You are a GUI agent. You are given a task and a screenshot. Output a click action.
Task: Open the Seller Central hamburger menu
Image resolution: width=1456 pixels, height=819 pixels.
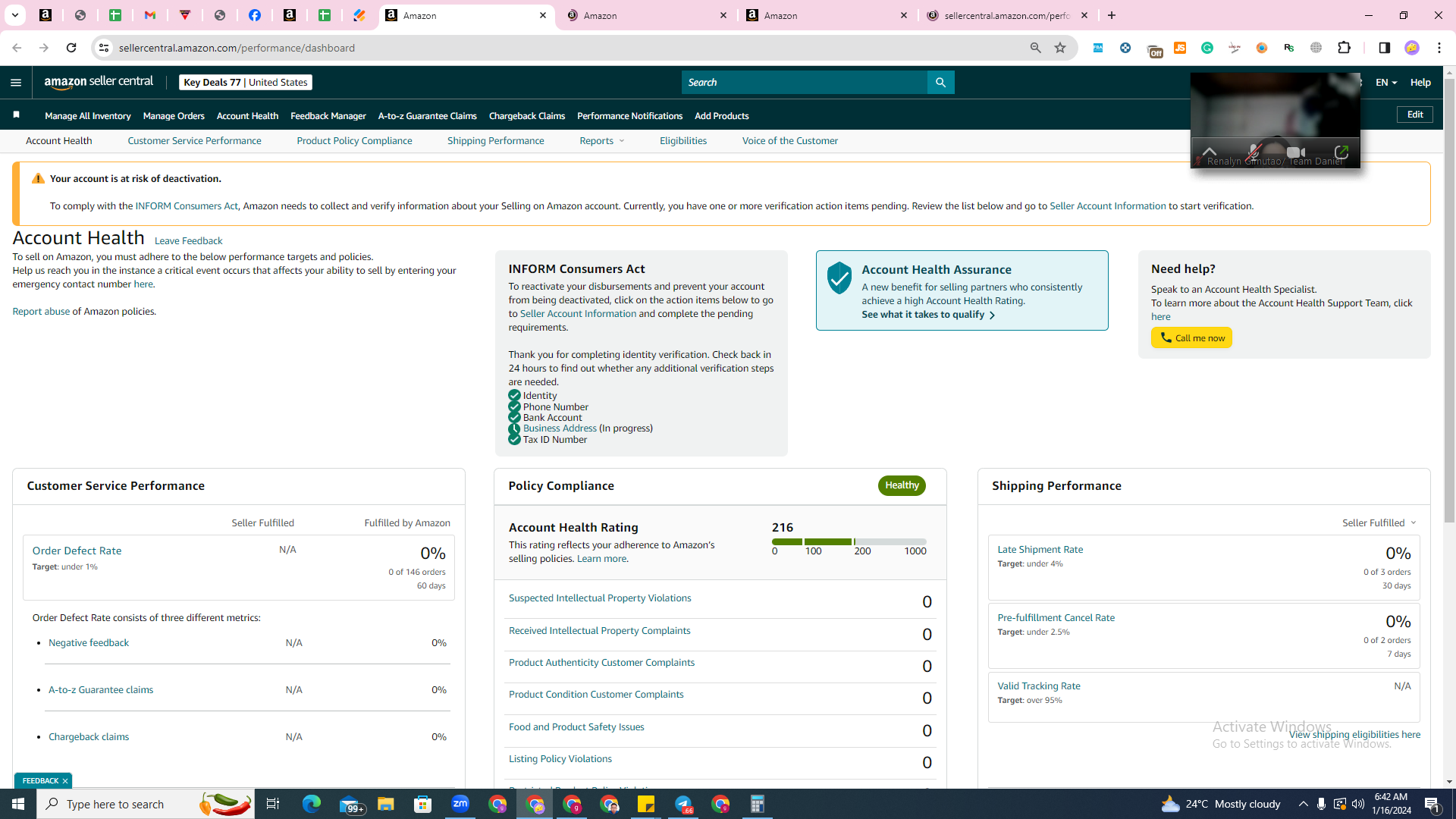pos(16,83)
